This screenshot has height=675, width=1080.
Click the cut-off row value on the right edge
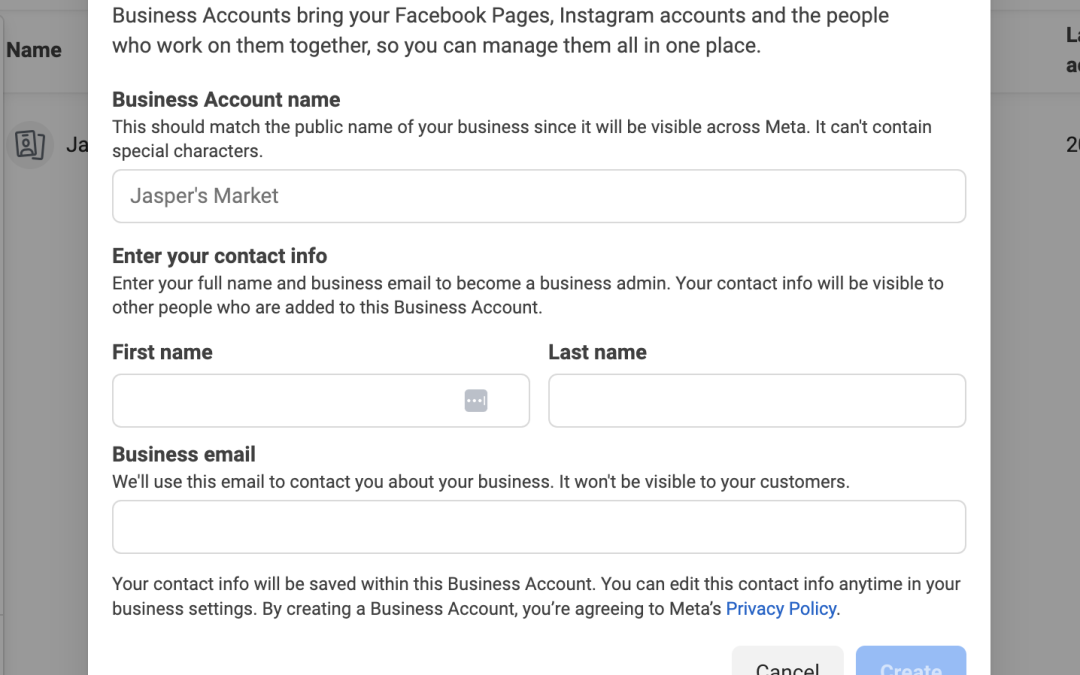click(1072, 145)
